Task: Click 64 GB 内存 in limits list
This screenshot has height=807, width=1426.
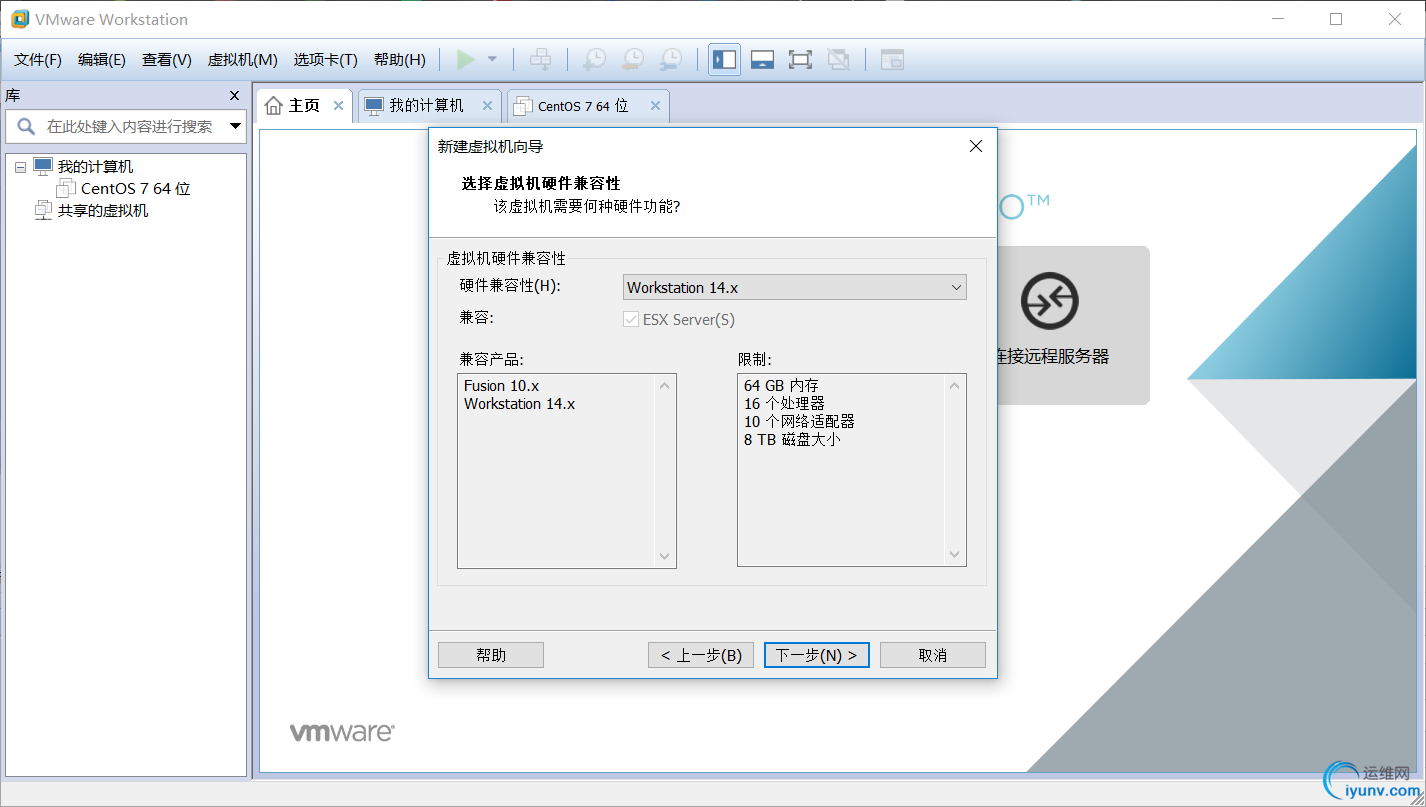Action: 782,386
